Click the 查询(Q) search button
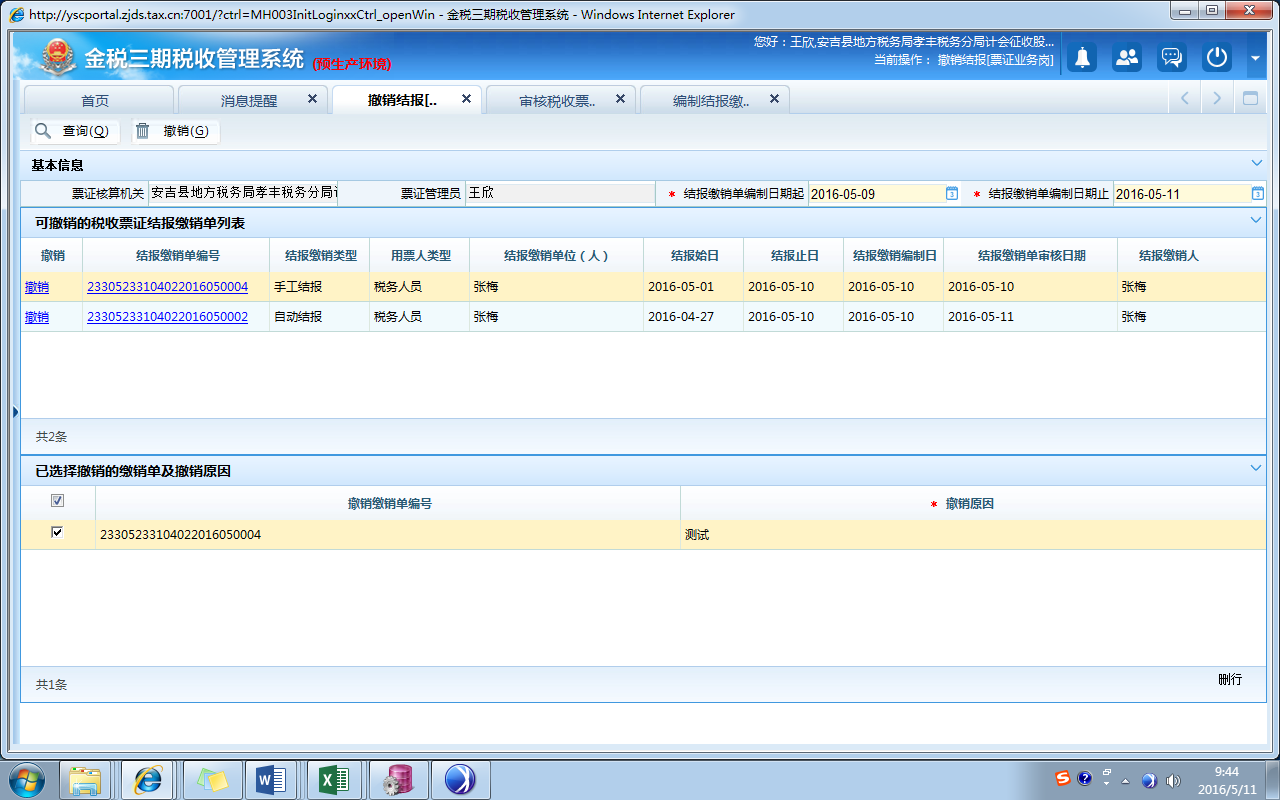1280x800 pixels. click(x=75, y=131)
